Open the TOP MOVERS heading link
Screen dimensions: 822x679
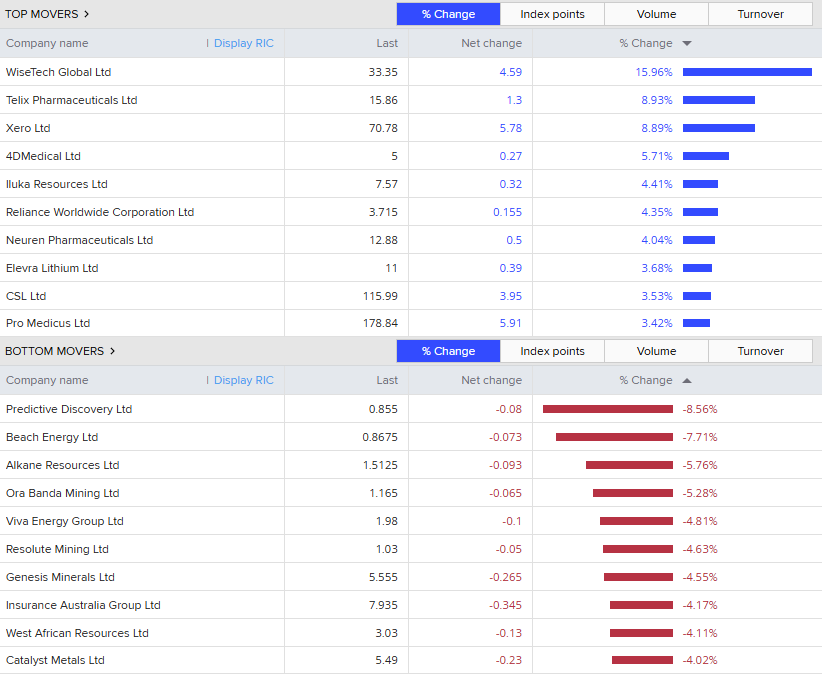tap(41, 14)
